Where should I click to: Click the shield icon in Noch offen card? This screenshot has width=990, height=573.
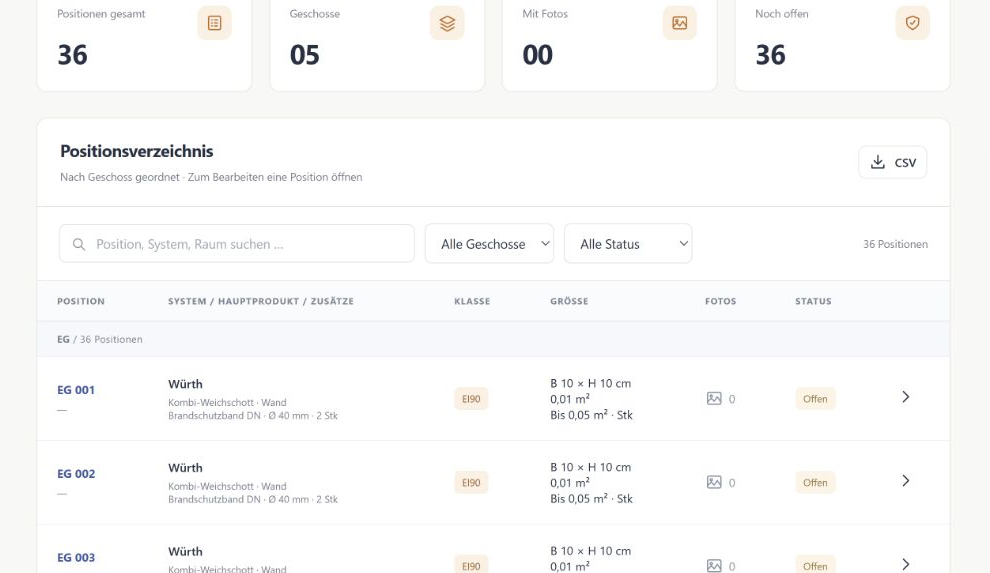tap(912, 23)
